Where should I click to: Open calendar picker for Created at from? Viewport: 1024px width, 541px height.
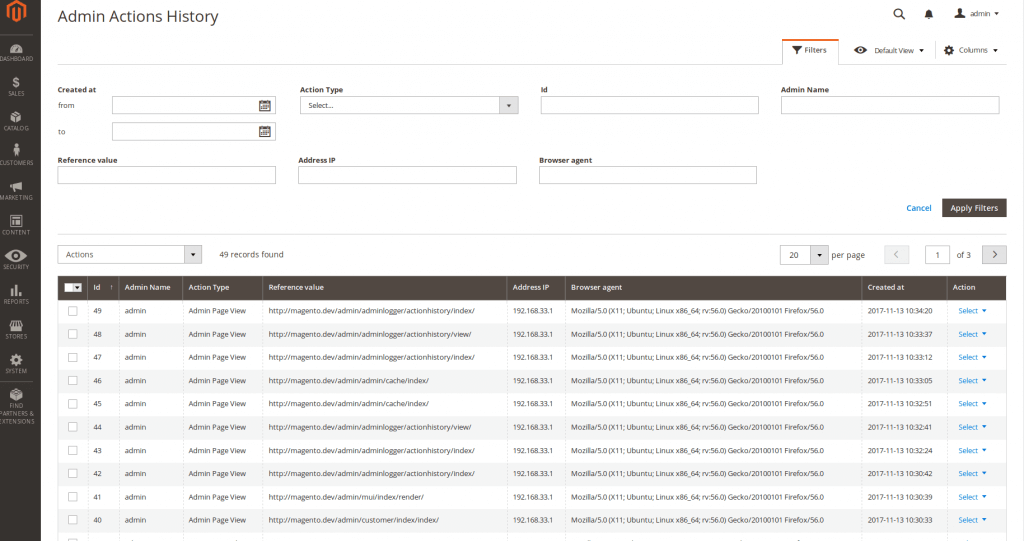[265, 105]
